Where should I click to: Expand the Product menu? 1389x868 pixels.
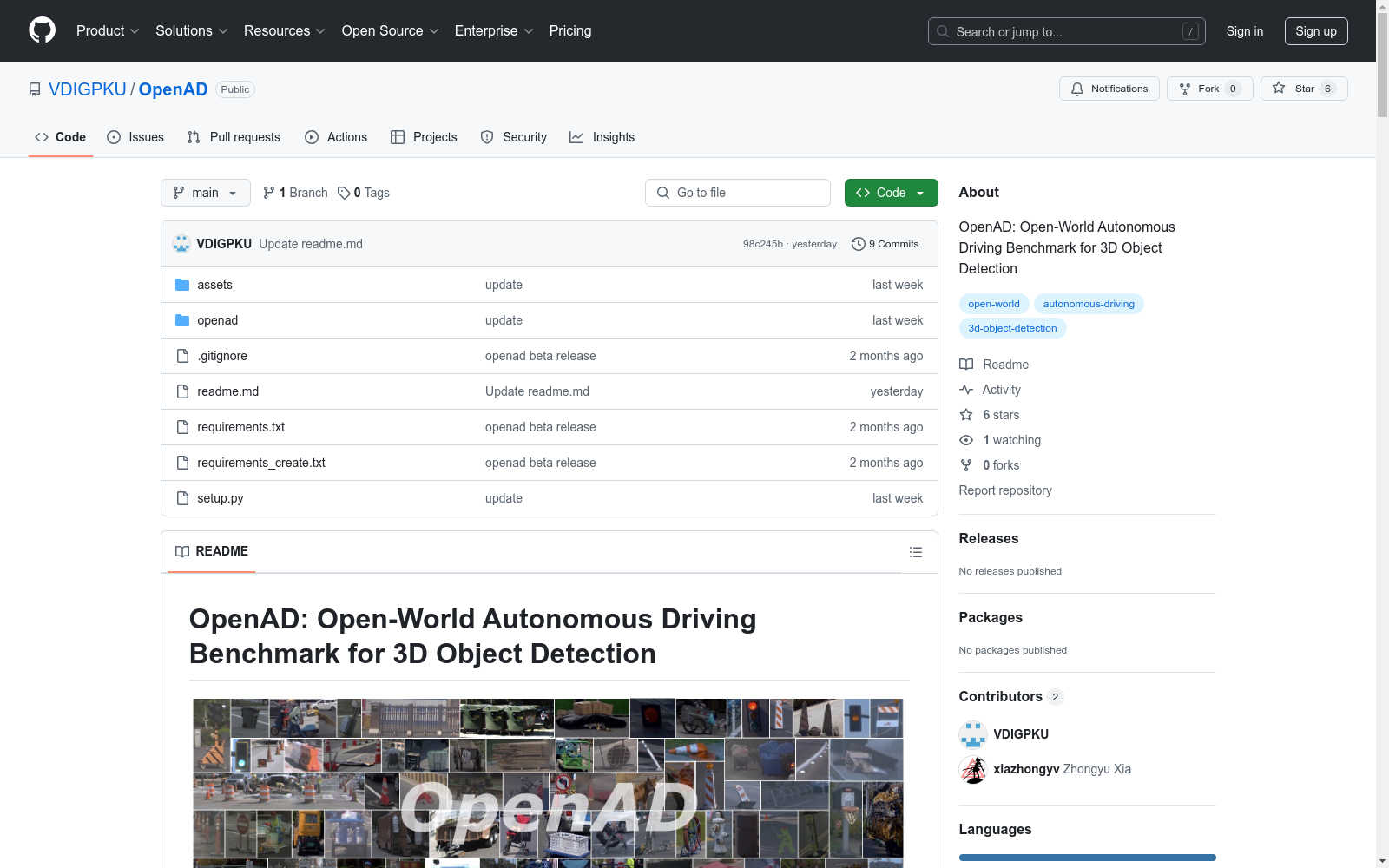click(108, 30)
